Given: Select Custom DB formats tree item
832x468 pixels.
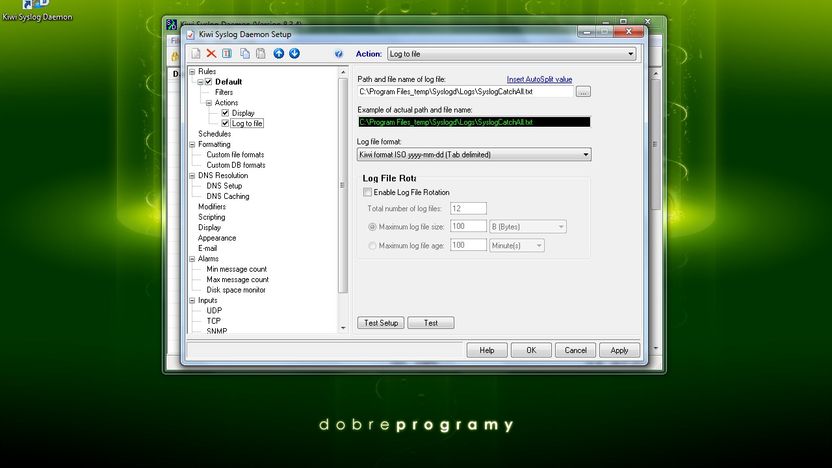Looking at the screenshot, I should (236, 165).
